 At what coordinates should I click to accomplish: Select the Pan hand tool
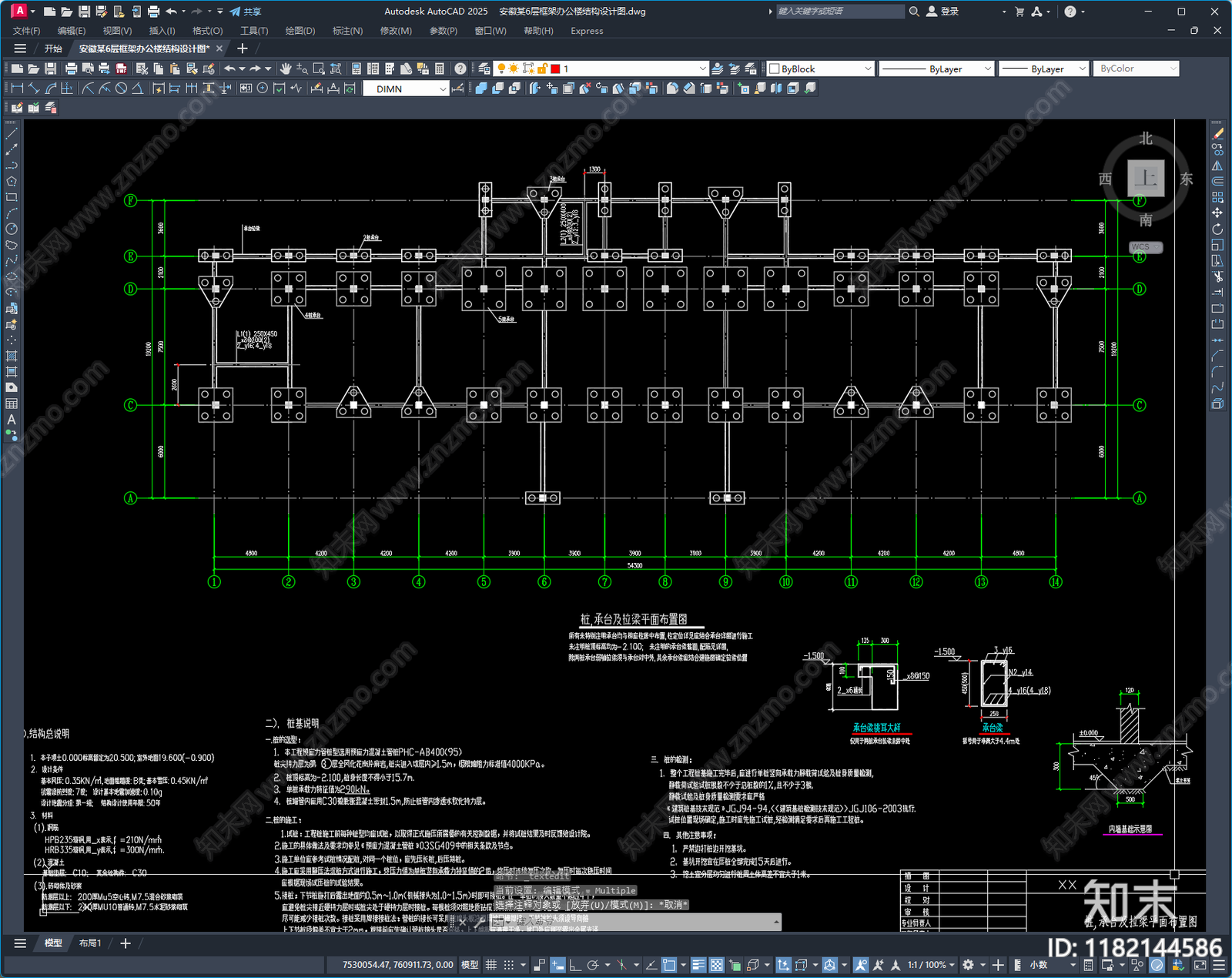tap(286, 69)
